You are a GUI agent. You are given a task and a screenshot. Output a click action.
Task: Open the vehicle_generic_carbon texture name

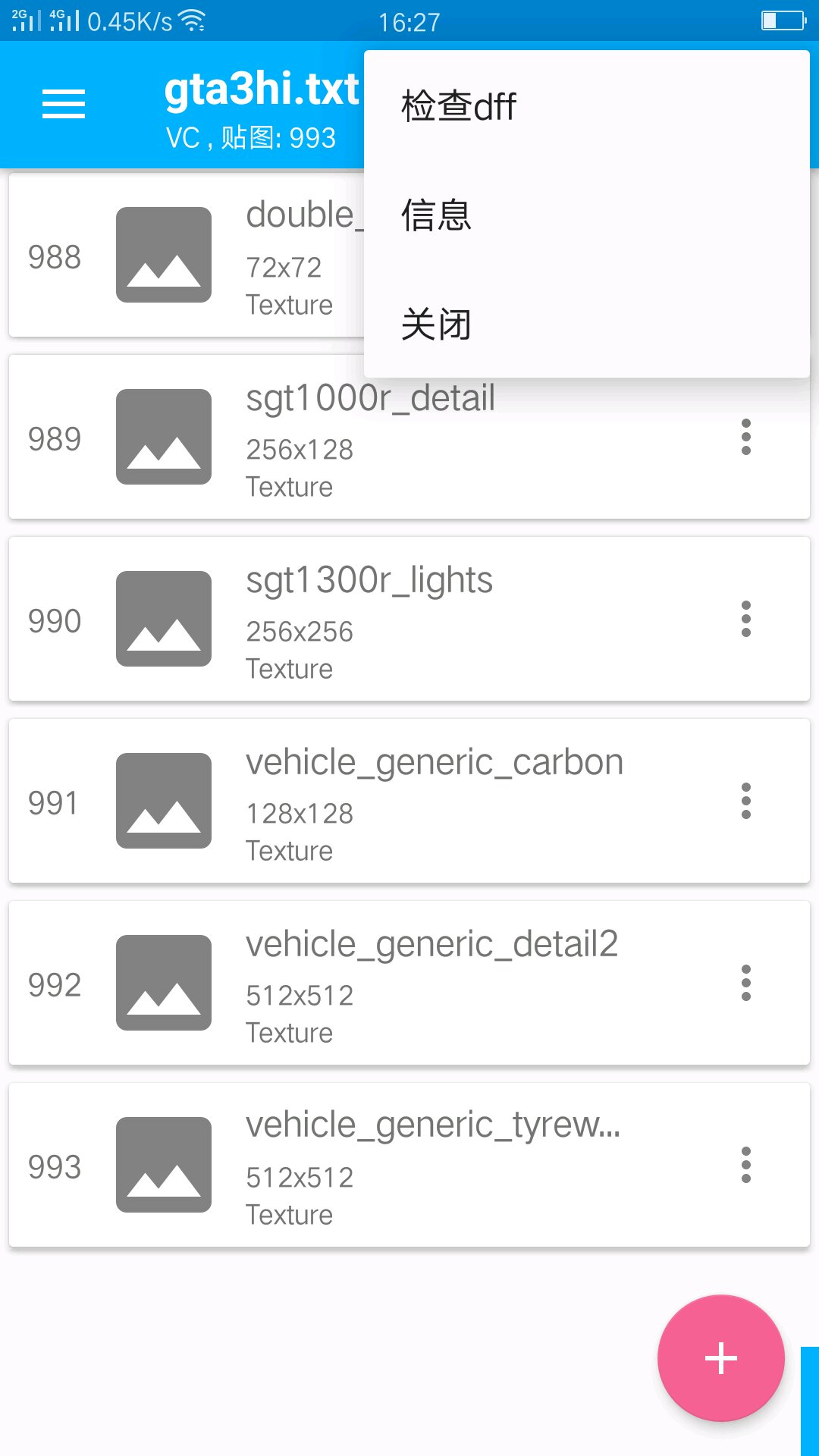(435, 762)
